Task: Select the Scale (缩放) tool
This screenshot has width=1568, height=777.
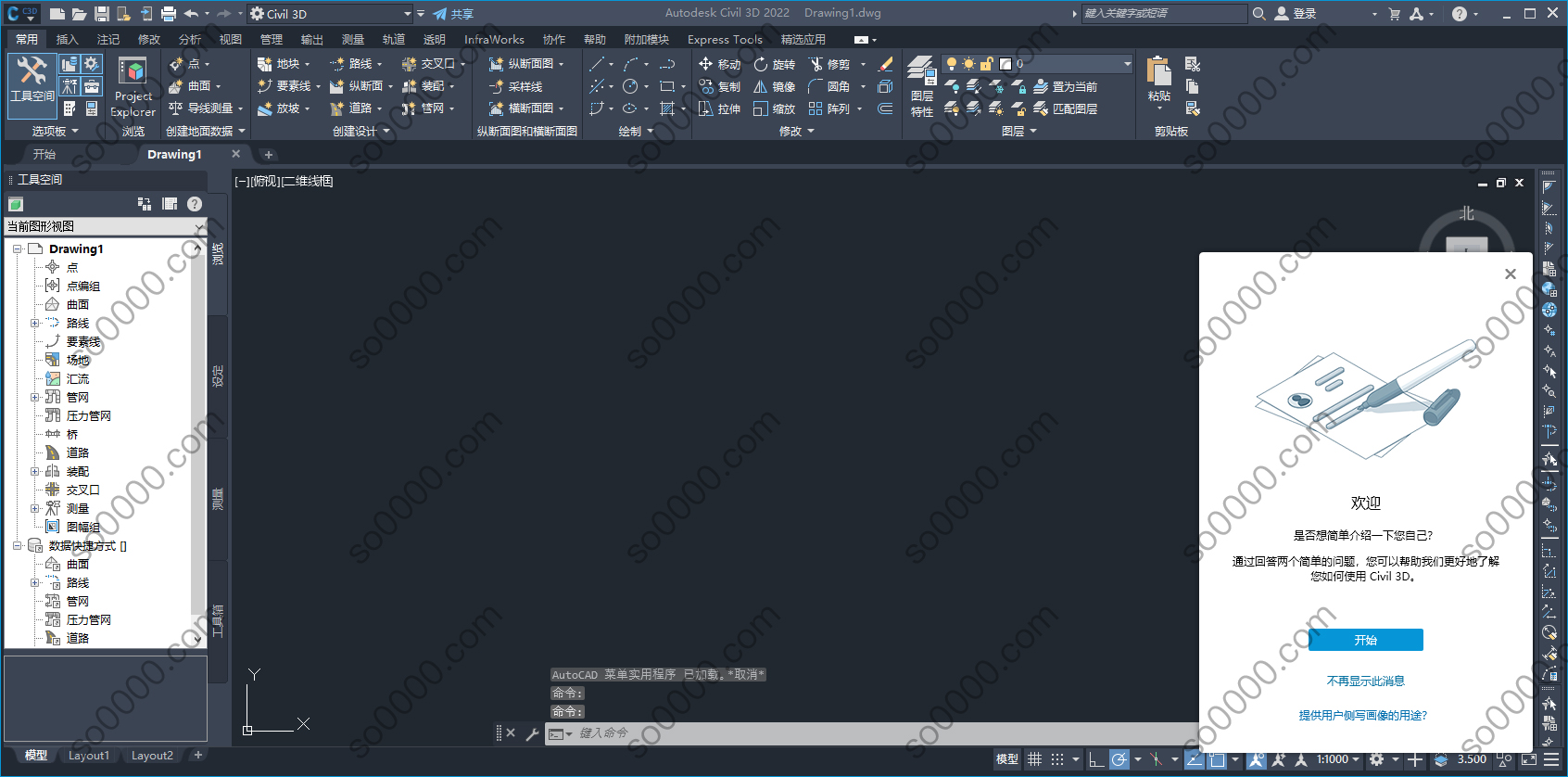Action: pos(775,108)
